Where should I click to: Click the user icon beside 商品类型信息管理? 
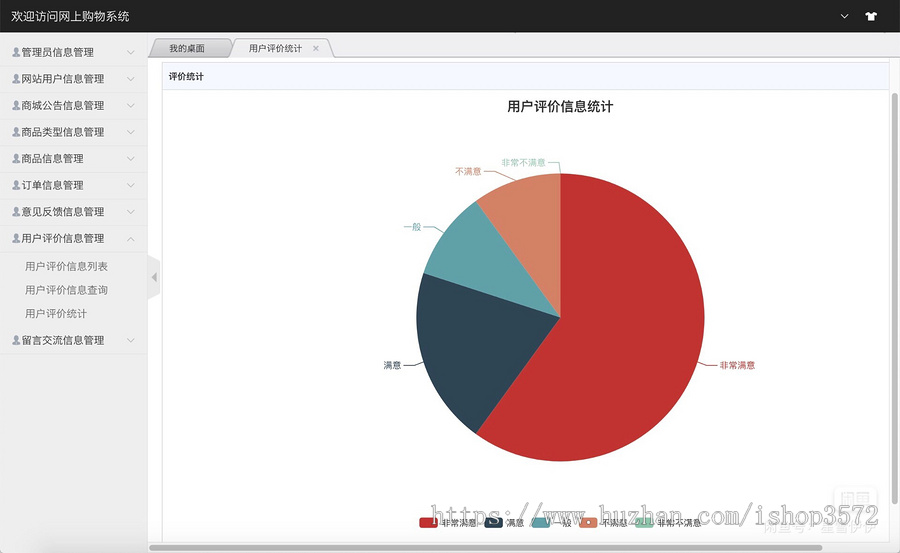pyautogui.click(x=16, y=132)
